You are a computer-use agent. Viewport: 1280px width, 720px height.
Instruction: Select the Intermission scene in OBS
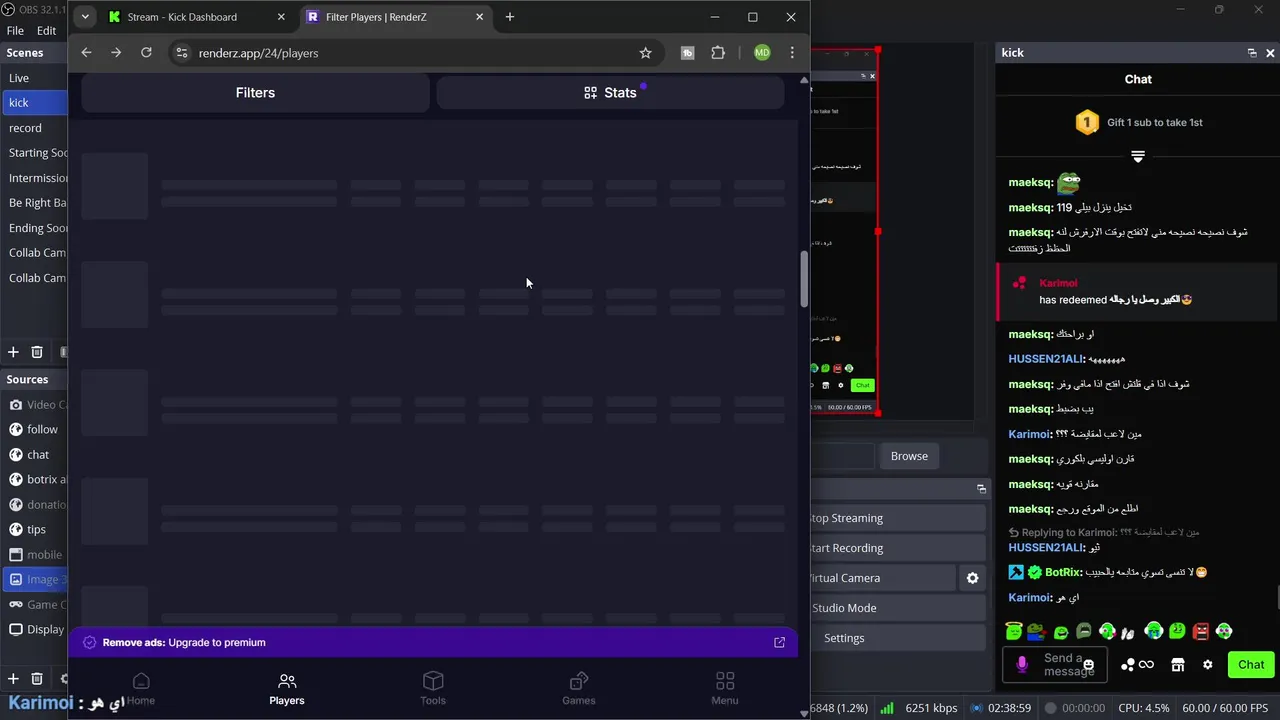pyautogui.click(x=34, y=177)
